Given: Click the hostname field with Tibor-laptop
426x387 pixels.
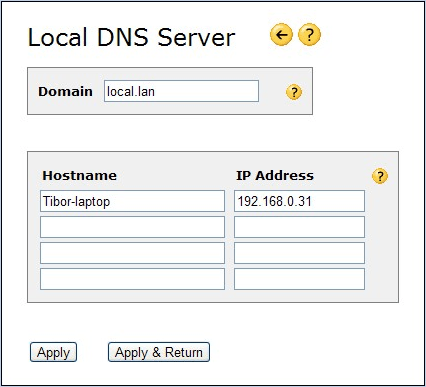Looking at the screenshot, I should pyautogui.click(x=132, y=201).
